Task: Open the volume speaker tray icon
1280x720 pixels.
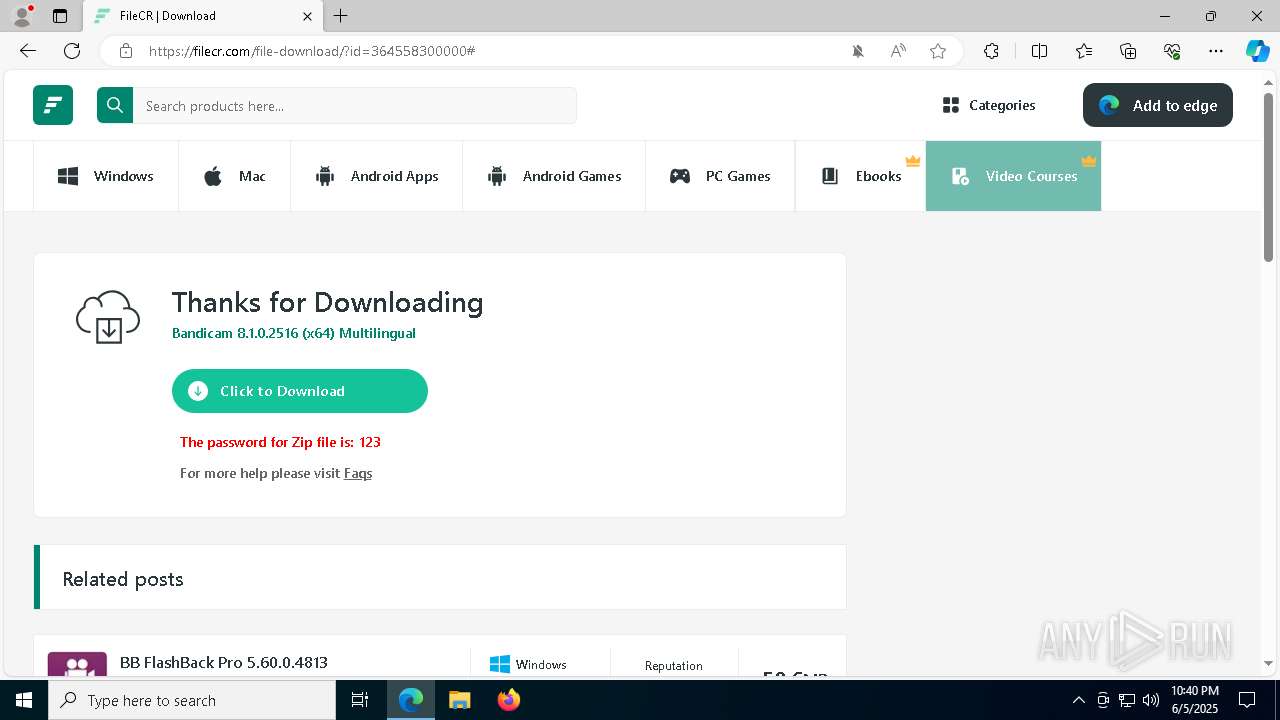Action: click(x=1151, y=700)
